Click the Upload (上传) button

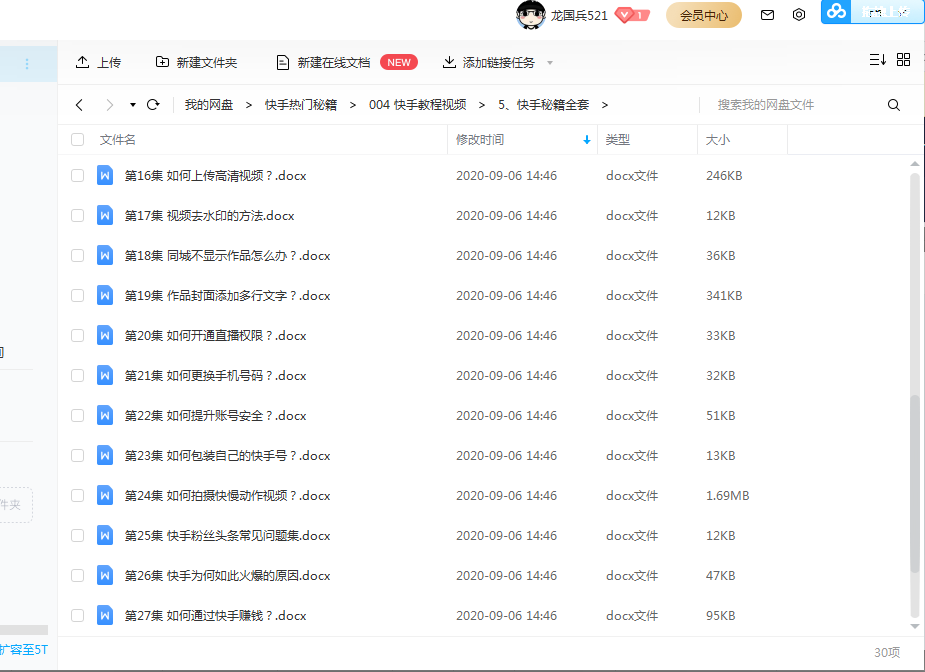[99, 62]
